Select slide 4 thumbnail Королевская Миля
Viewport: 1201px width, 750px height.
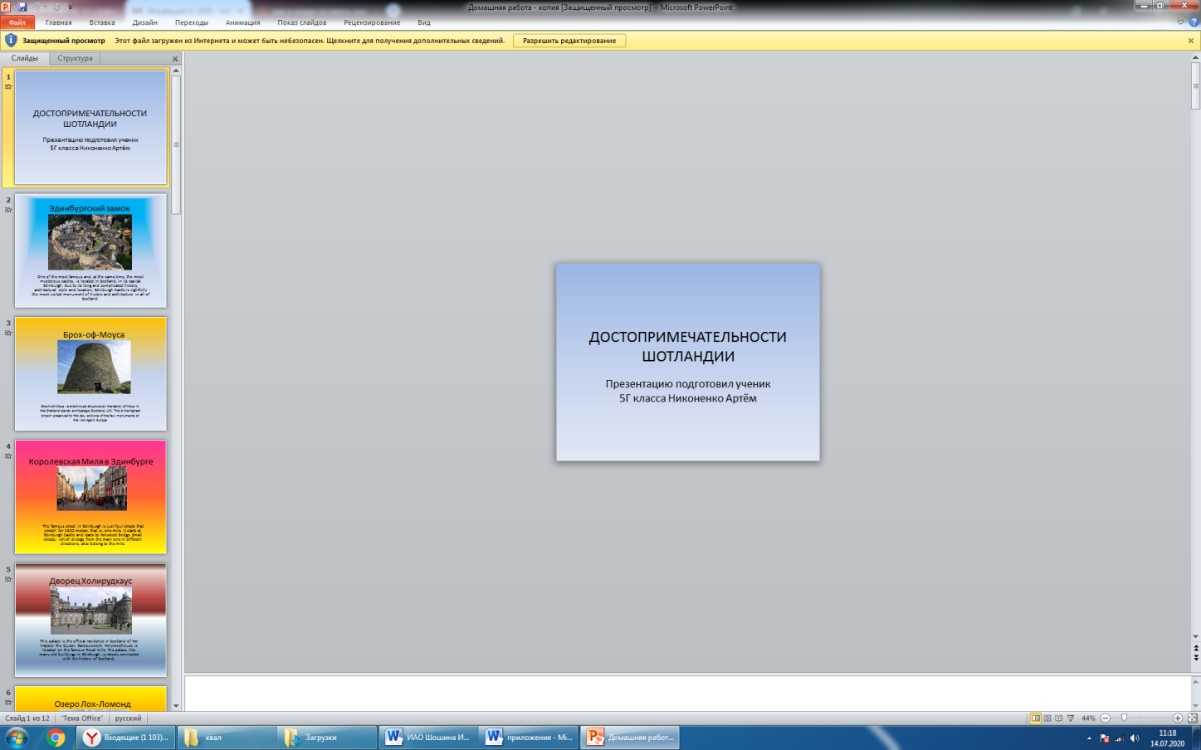click(91, 497)
